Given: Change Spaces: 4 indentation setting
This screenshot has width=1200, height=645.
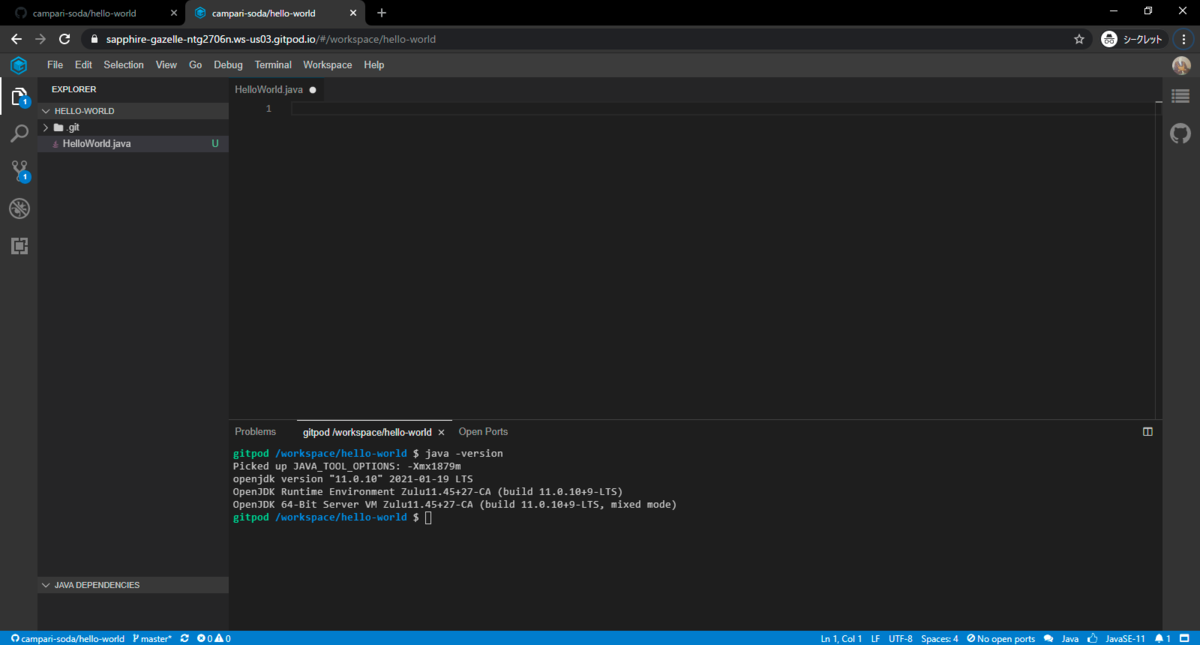Looking at the screenshot, I should pos(938,638).
